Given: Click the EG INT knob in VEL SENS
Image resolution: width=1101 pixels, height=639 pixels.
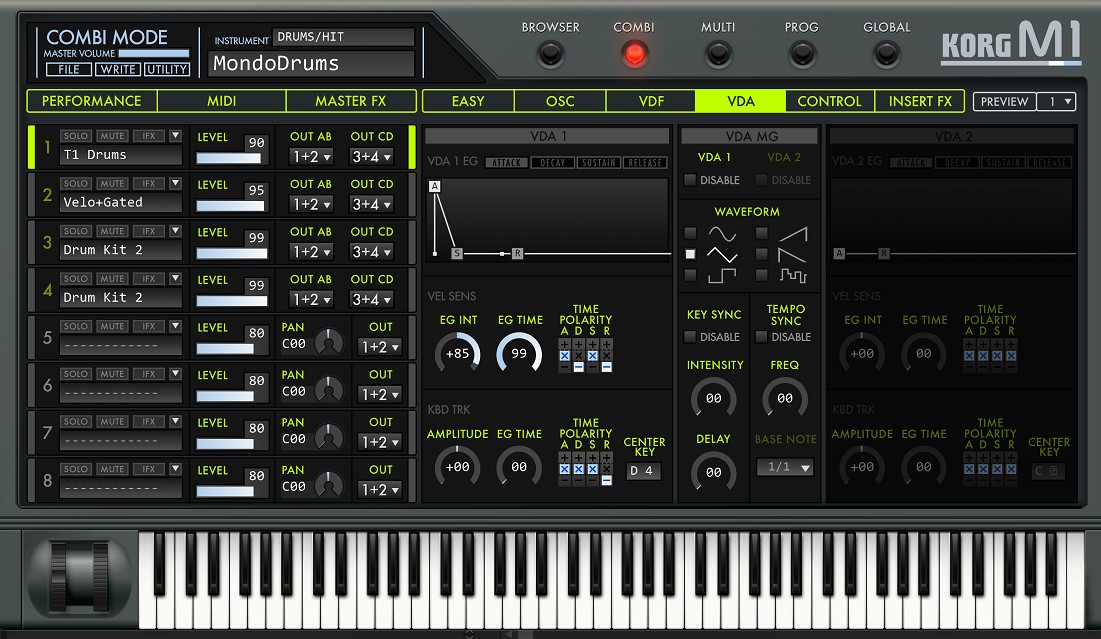Looking at the screenshot, I should click(457, 353).
